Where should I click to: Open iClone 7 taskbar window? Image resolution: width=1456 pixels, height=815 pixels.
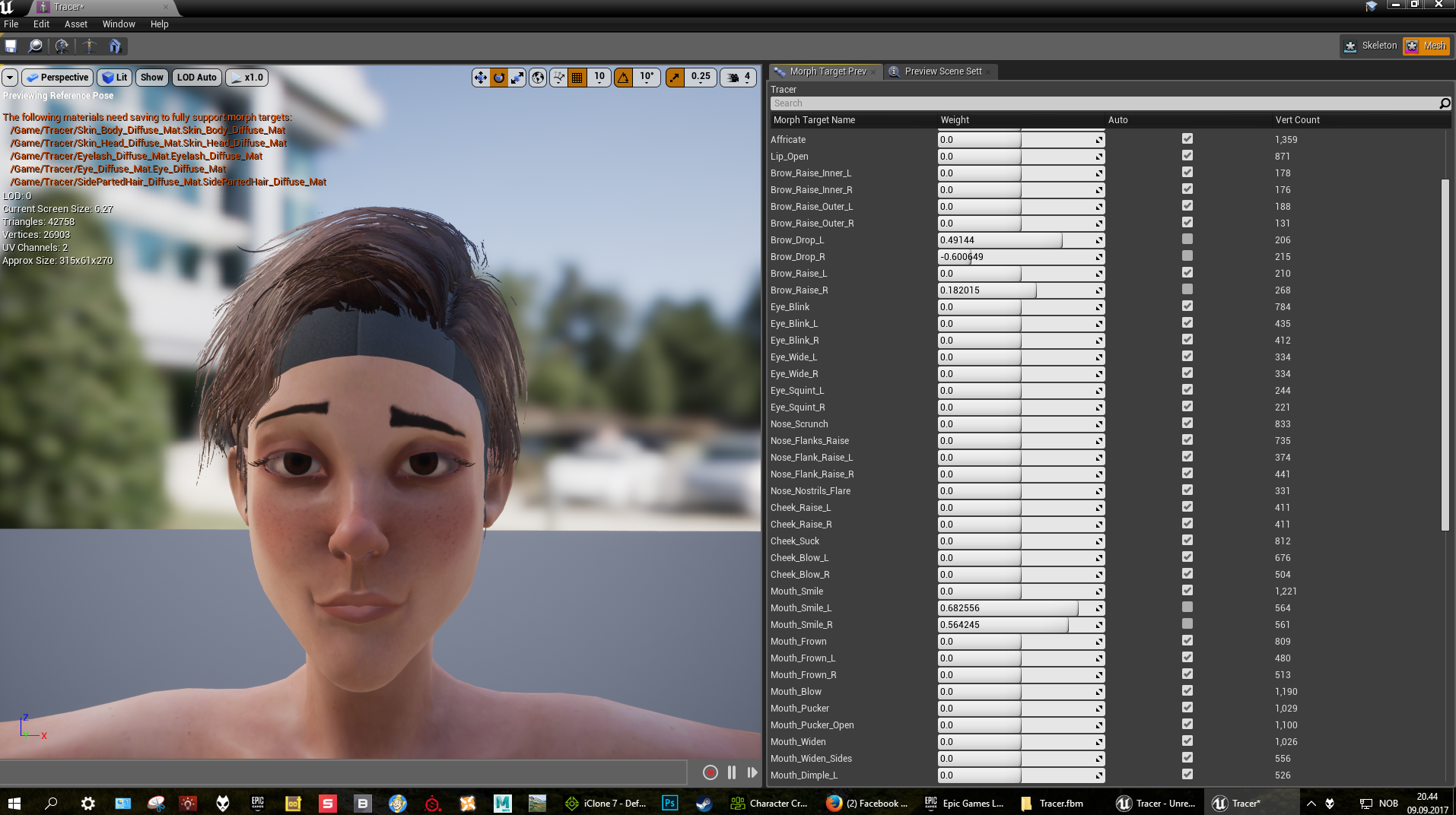[606, 803]
